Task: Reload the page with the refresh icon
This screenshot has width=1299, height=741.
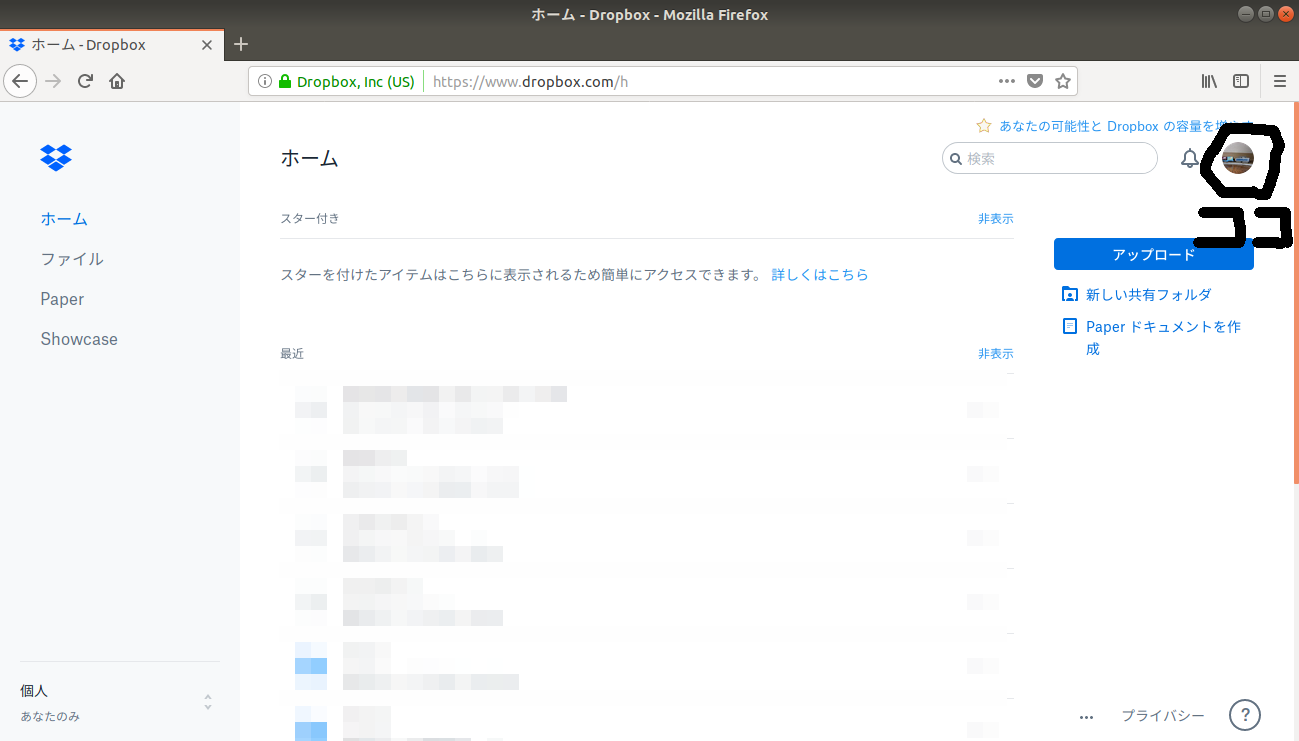Action: tap(85, 81)
